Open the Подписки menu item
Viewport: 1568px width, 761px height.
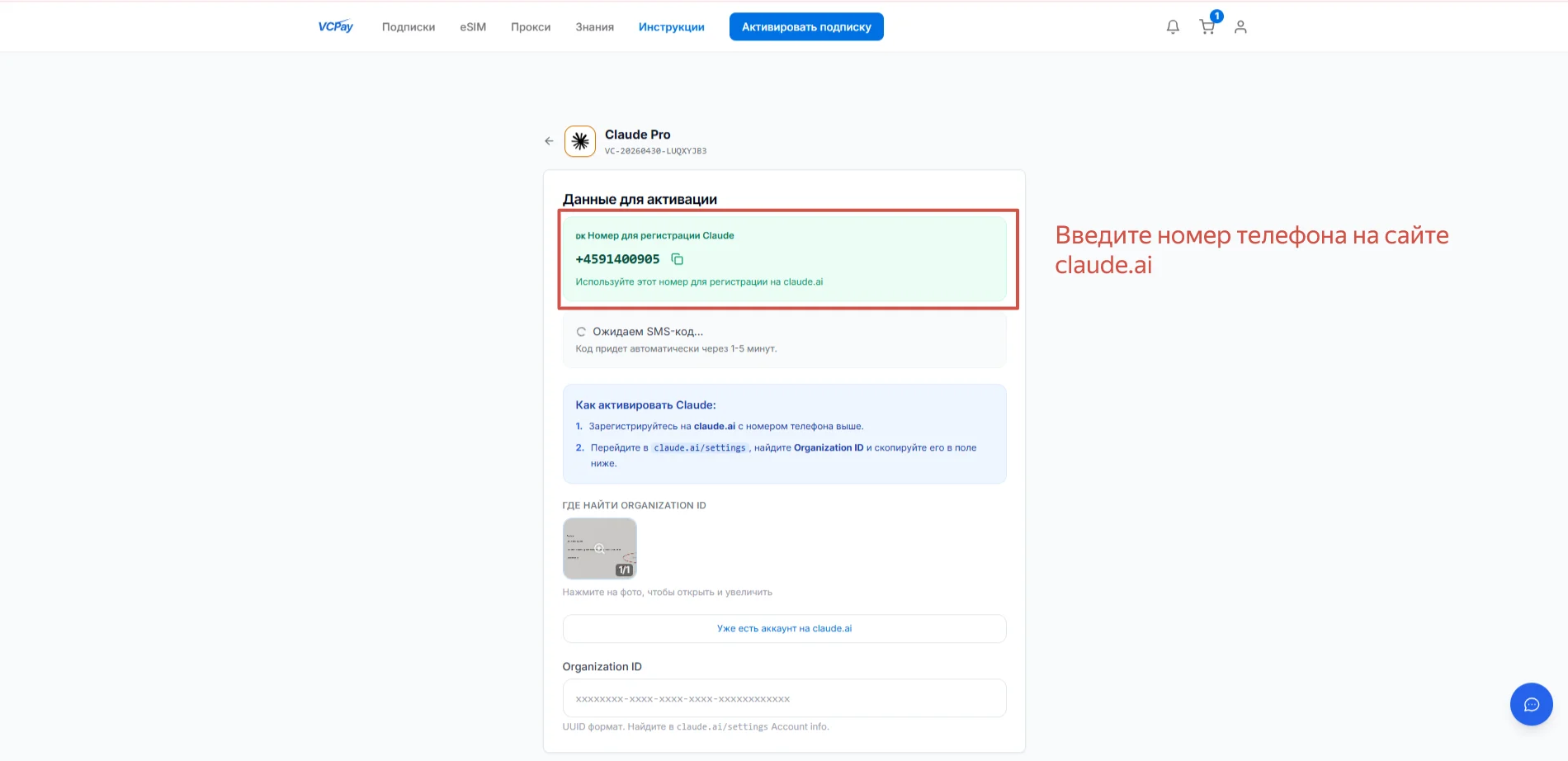pos(409,27)
